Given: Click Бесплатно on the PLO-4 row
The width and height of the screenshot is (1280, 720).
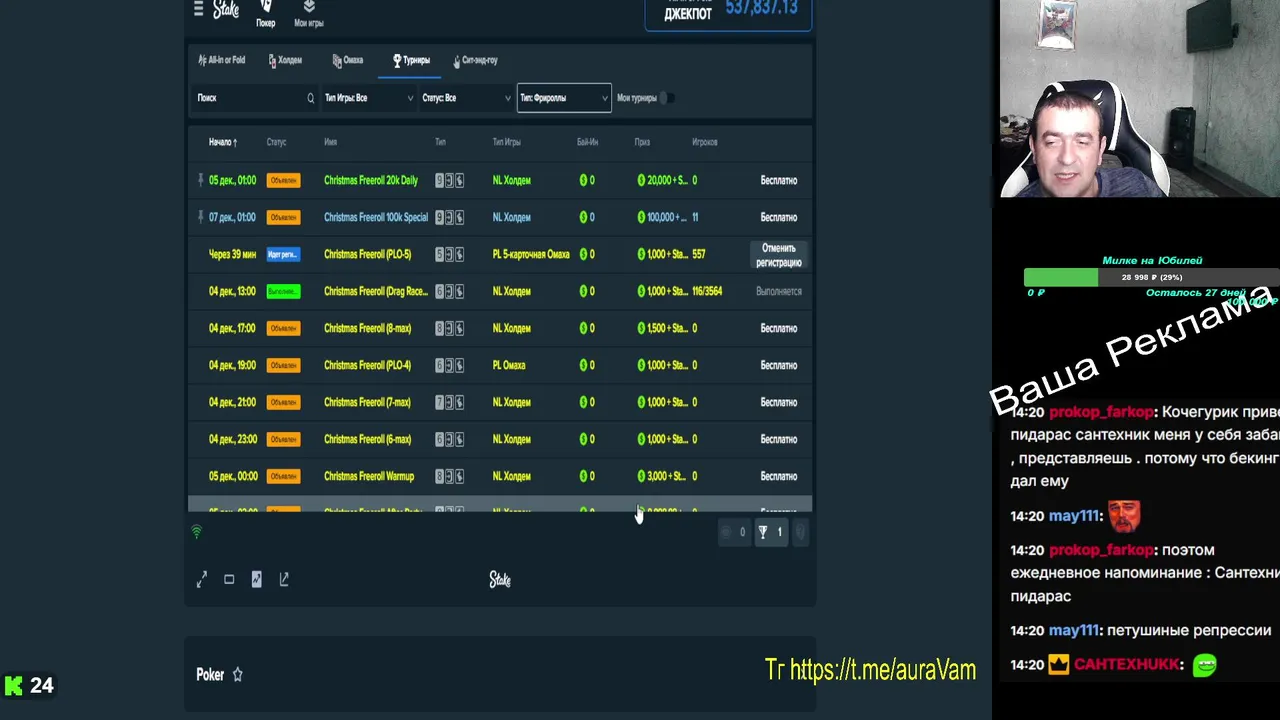Looking at the screenshot, I should click(x=779, y=365).
